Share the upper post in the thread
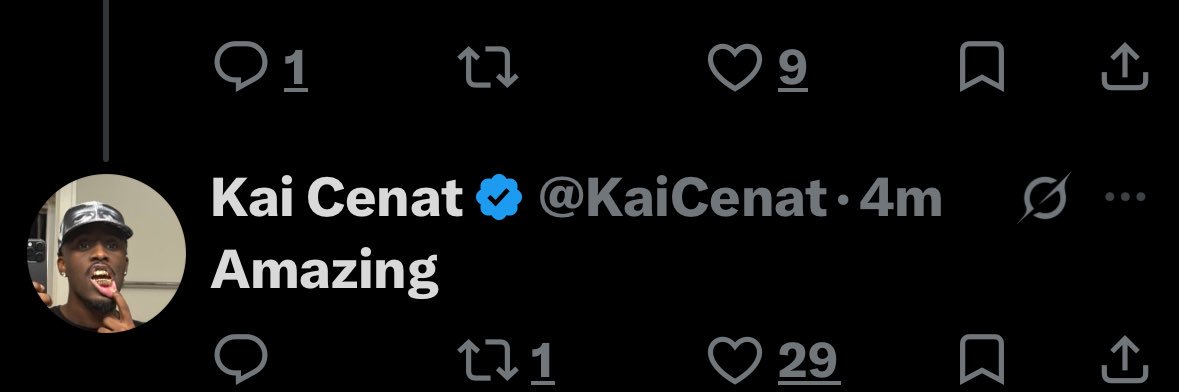Image resolution: width=1179 pixels, height=392 pixels. point(1125,66)
